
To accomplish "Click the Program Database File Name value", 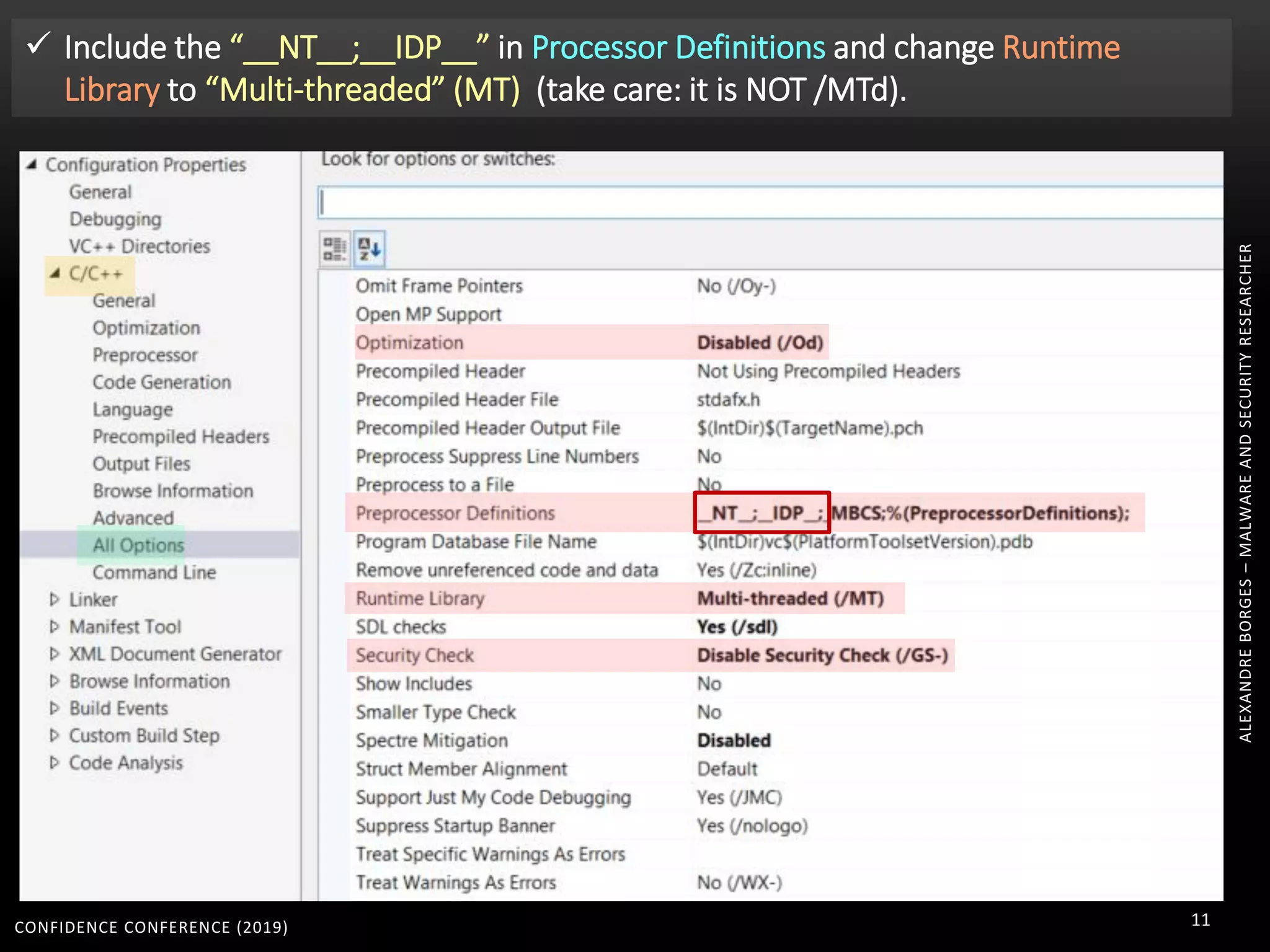I will [x=864, y=542].
